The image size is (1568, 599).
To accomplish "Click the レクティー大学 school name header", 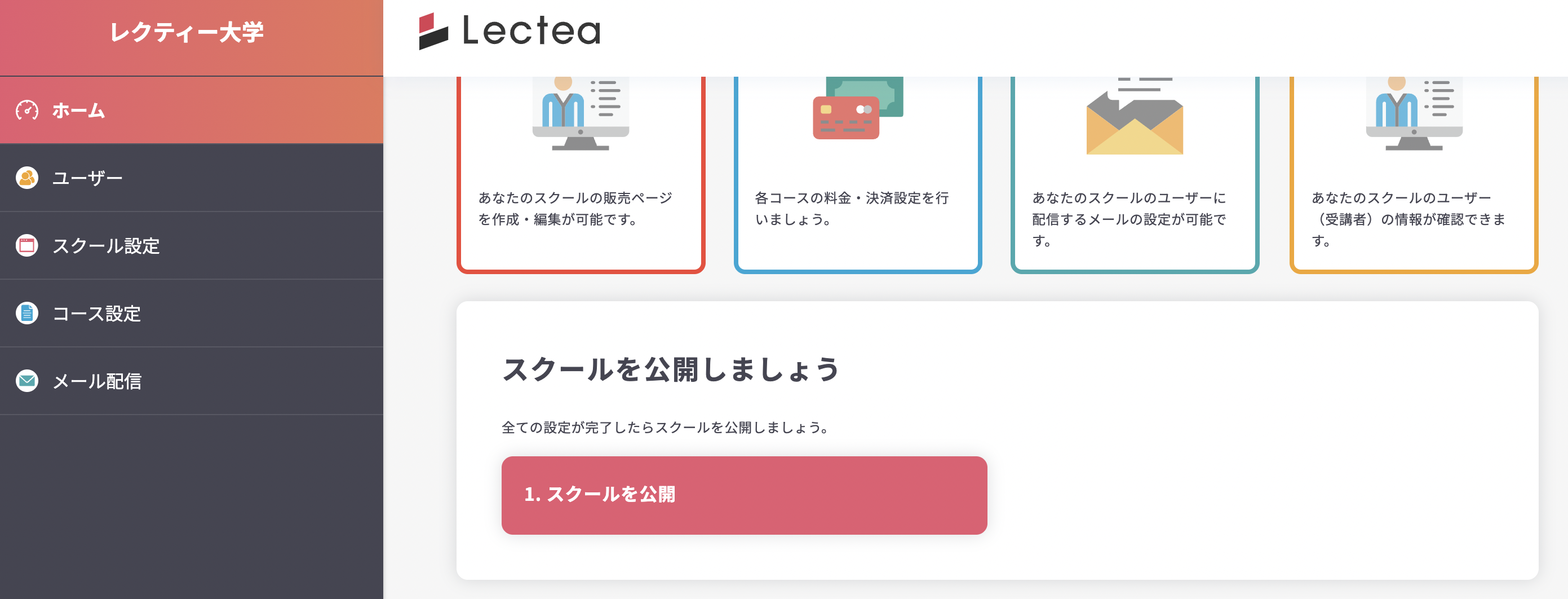I will tap(187, 32).
